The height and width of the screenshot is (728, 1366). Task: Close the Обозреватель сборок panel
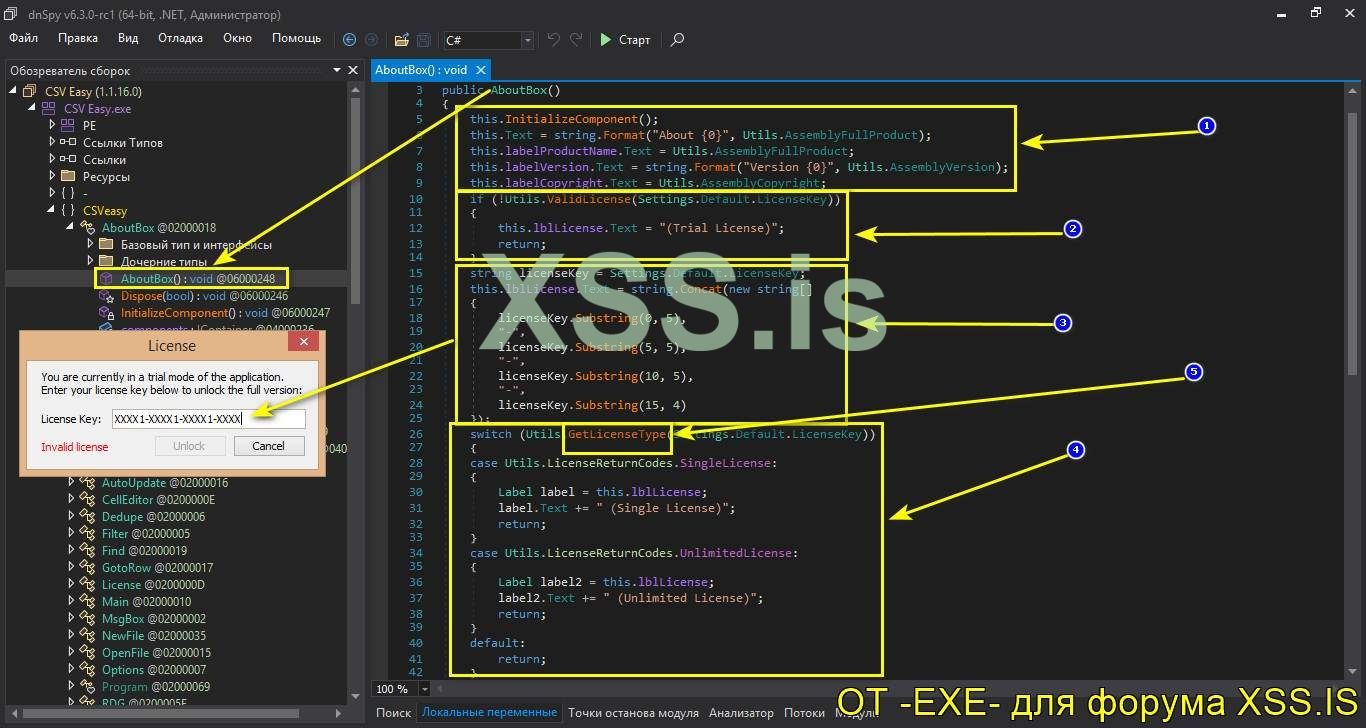(352, 70)
